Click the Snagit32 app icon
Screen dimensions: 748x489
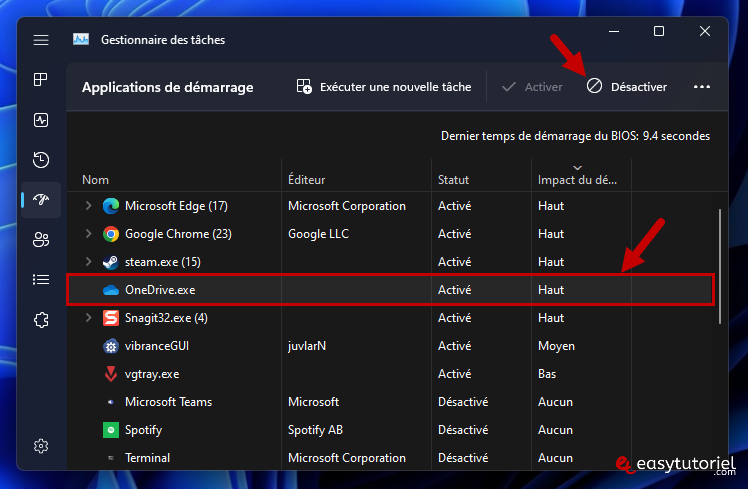tap(111, 318)
